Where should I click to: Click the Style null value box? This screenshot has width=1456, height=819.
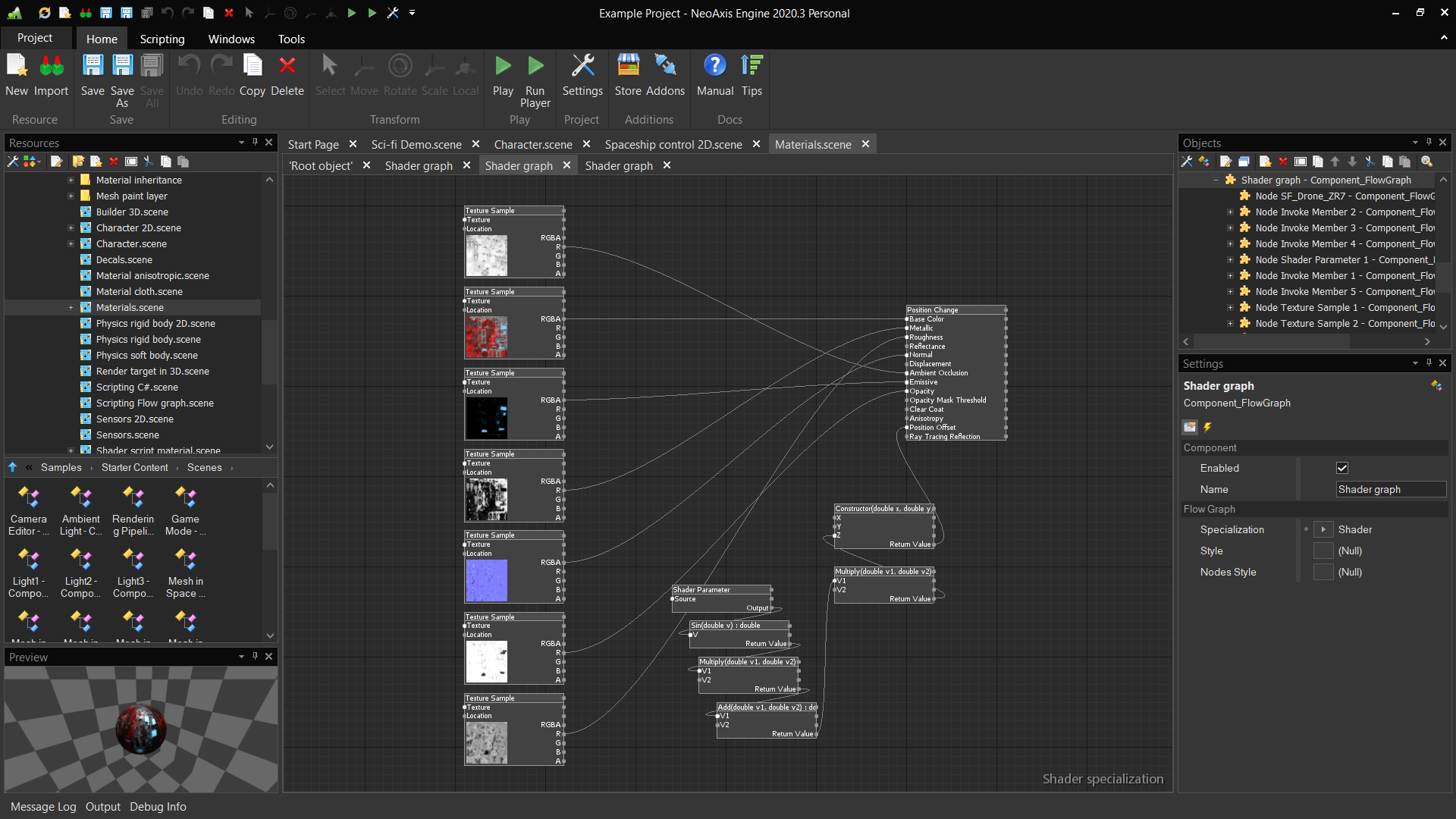tap(1323, 551)
